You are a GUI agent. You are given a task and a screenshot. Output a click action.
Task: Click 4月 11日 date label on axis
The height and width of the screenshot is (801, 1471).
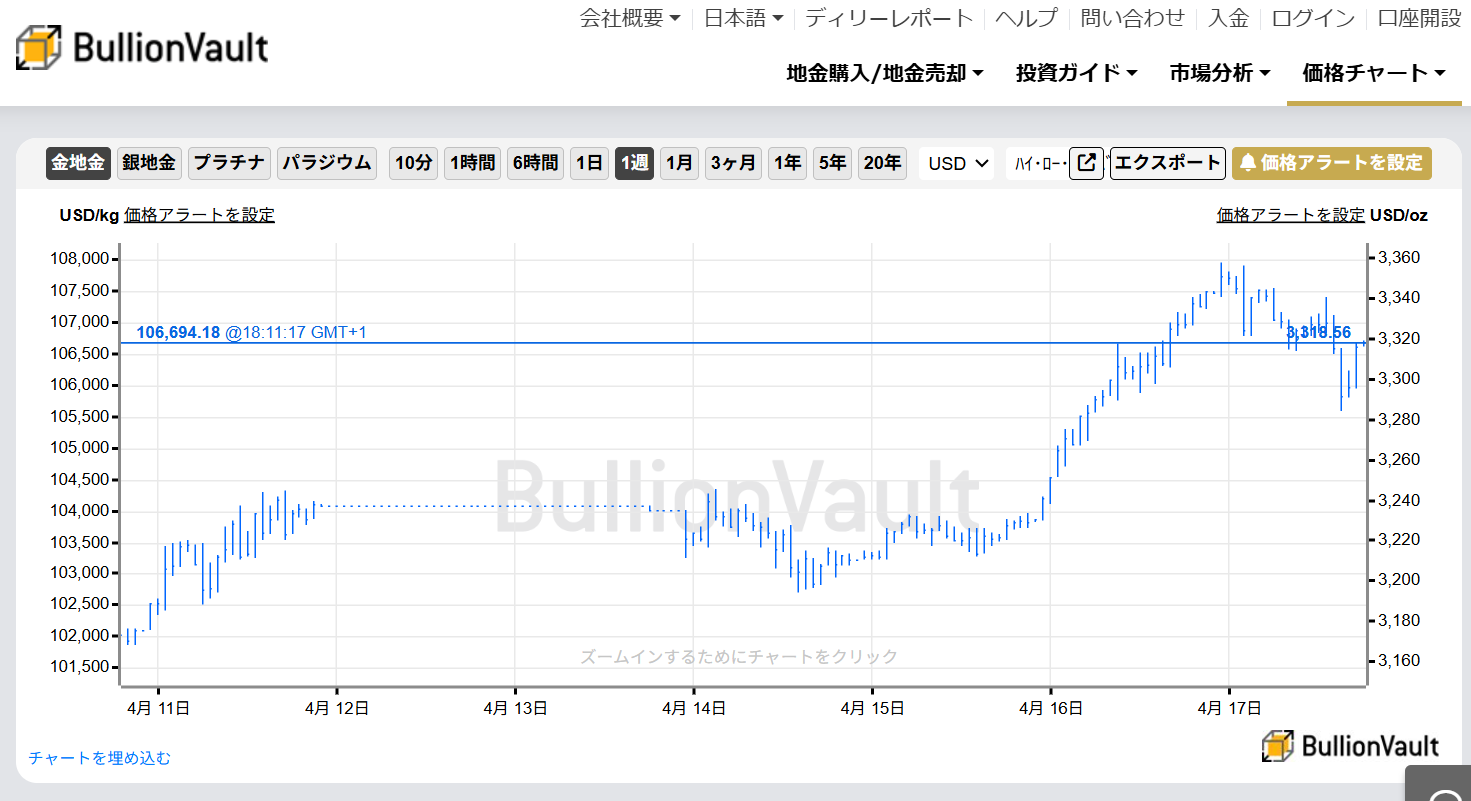tap(158, 708)
